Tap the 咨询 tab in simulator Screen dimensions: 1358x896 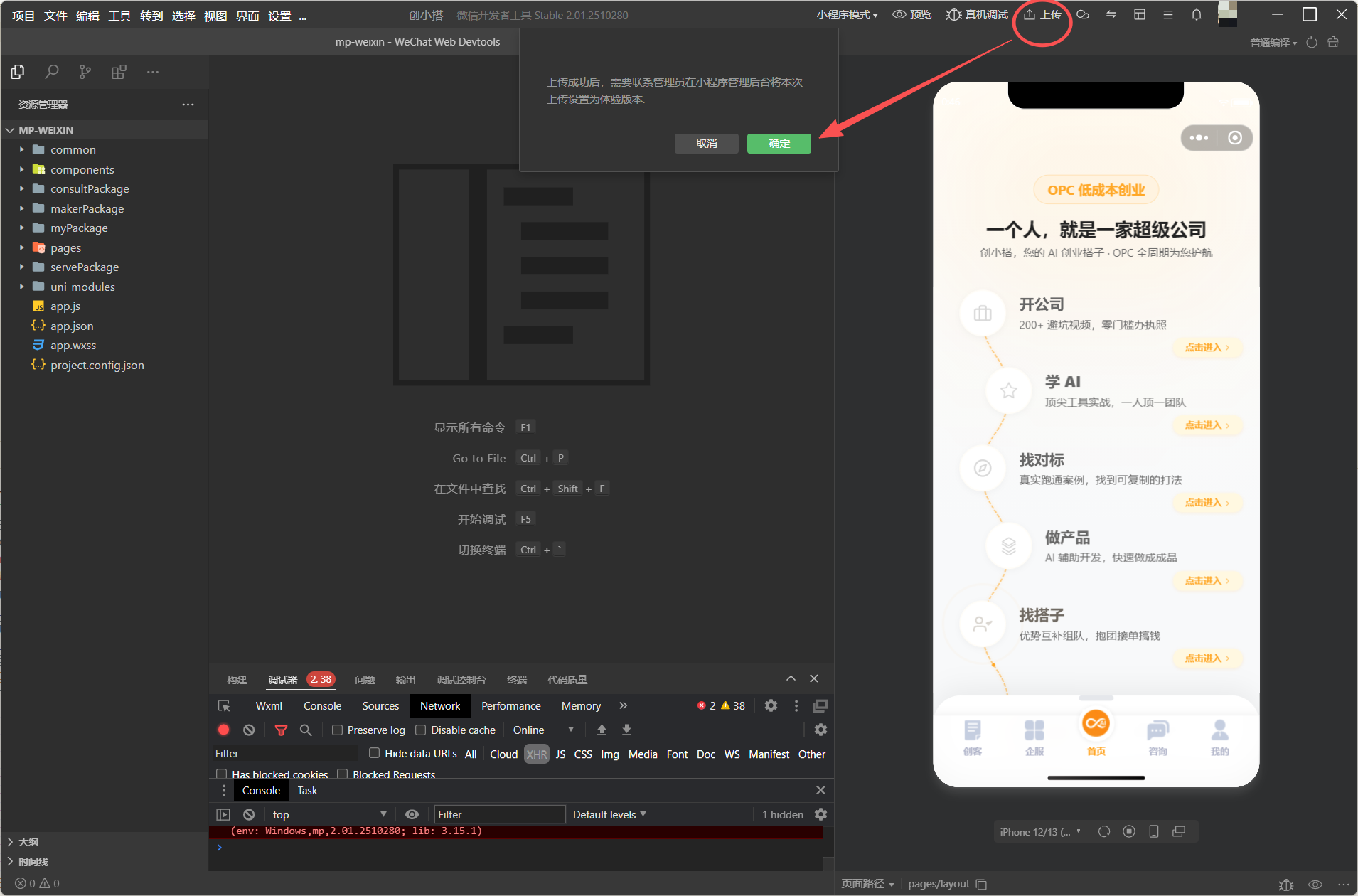coord(1157,737)
